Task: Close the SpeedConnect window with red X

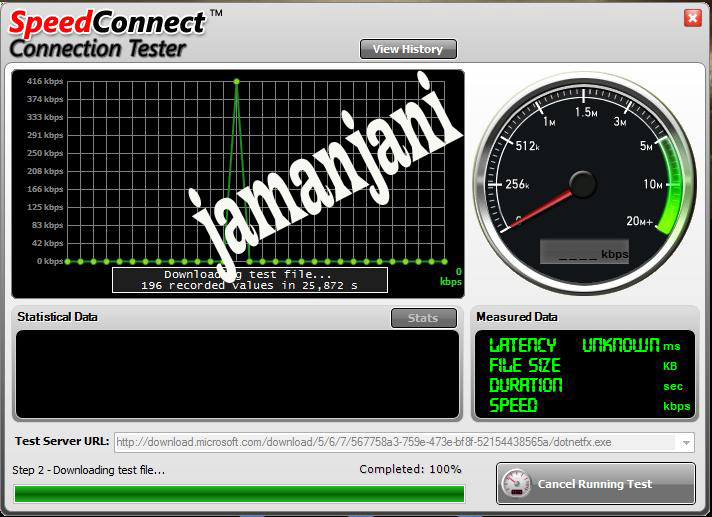Action: point(692,18)
